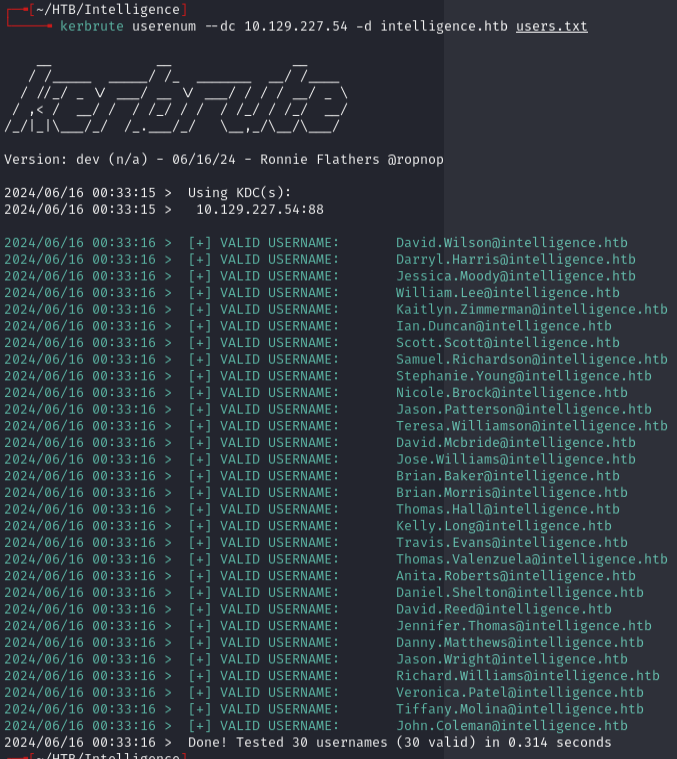677x759 pixels.
Task: Click the Veronica.Patel@intelligence.htb username
Action: point(519,692)
